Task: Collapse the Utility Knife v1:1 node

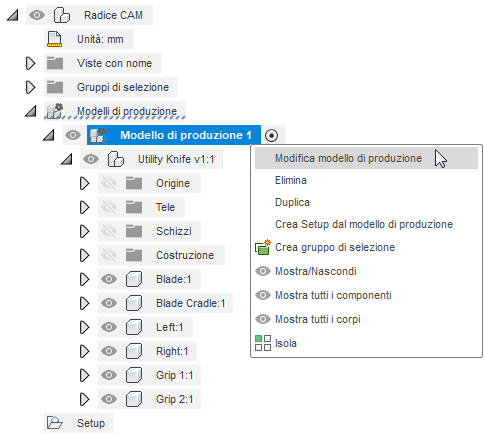Action: (67, 159)
